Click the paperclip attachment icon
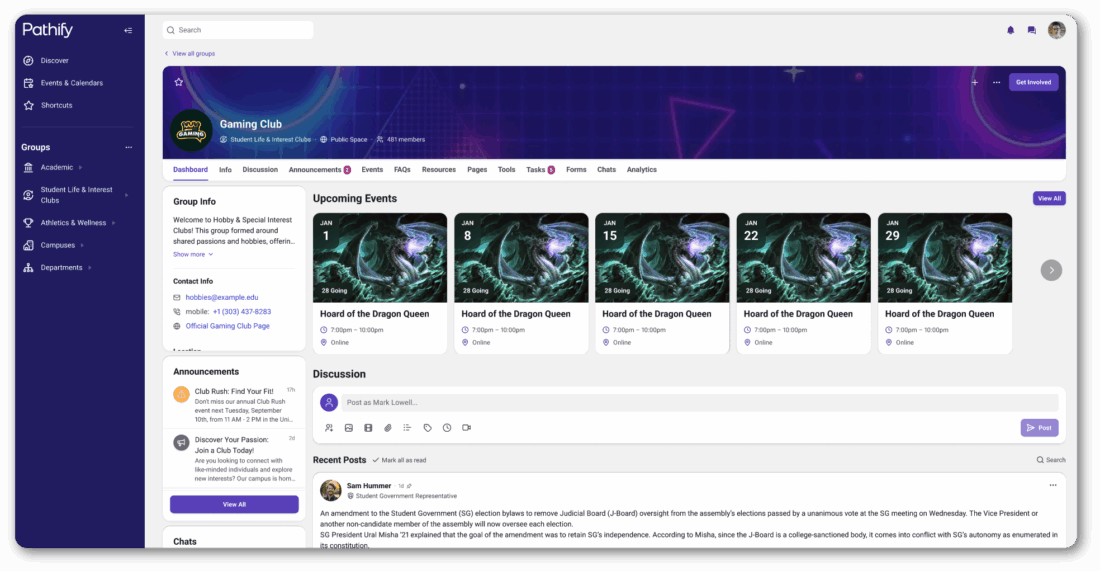This screenshot has height=571, width=1100. click(388, 428)
